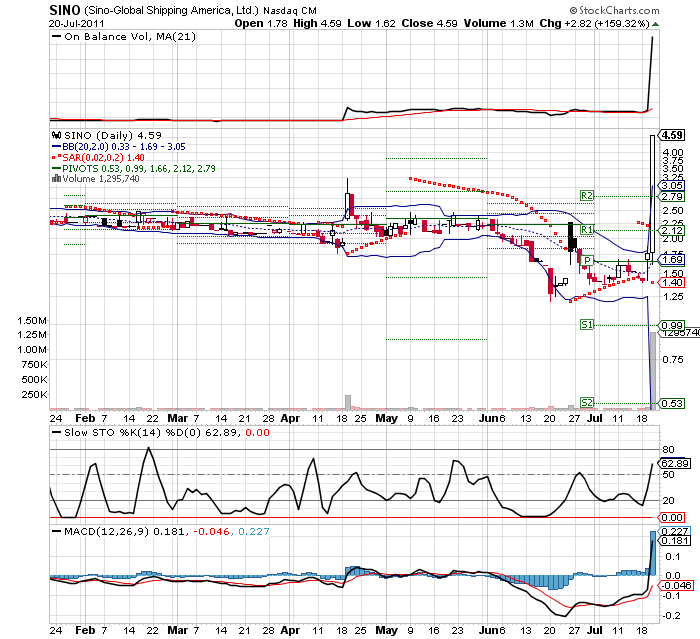The height and width of the screenshot is (639, 700).
Task: Click the tall grey July 20 volume bar
Action: 653,371
